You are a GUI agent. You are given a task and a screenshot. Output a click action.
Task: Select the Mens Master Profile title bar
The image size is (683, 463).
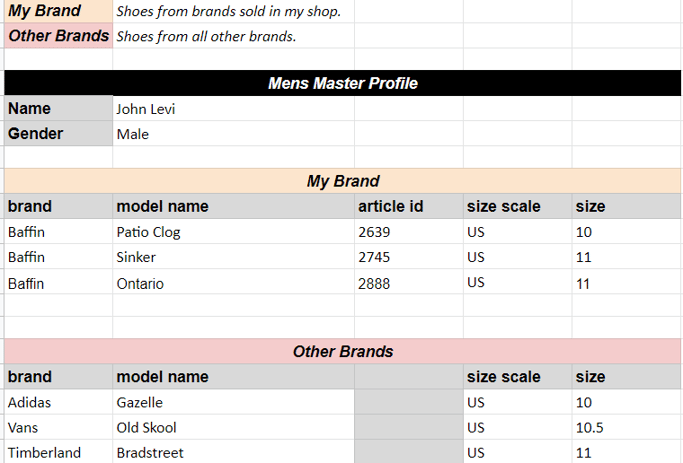click(x=343, y=83)
